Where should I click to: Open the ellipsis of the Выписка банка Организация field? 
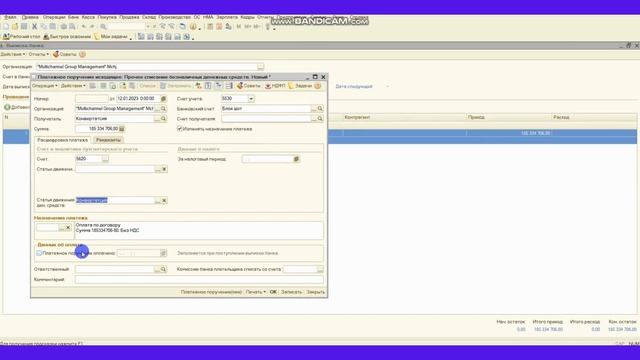pyautogui.click(x=260, y=67)
